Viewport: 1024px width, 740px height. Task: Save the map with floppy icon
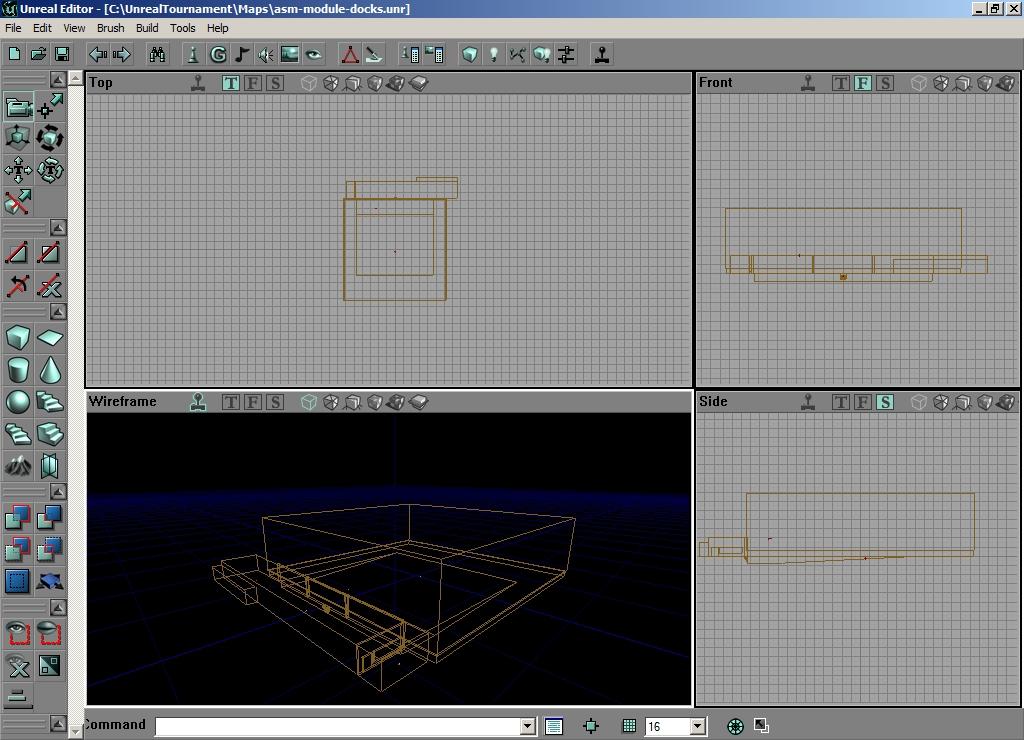62,54
